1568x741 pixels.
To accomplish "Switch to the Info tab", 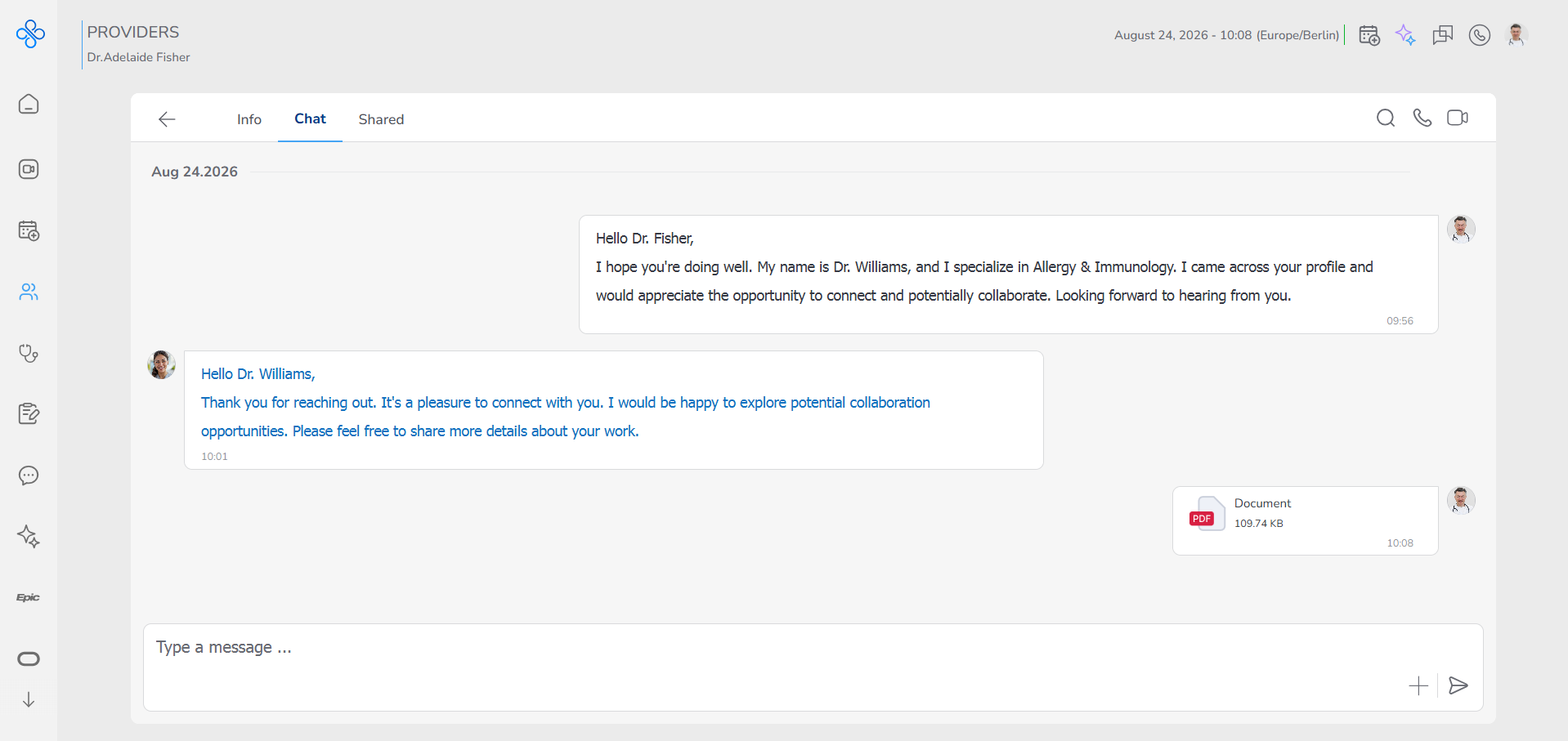I will coord(249,119).
